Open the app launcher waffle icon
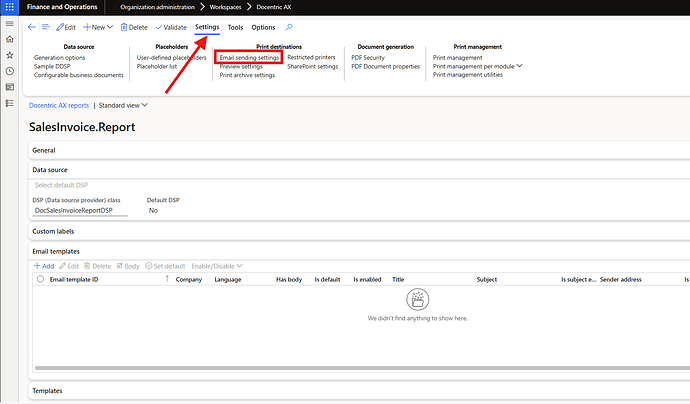The height and width of the screenshot is (404, 690). [9, 7]
